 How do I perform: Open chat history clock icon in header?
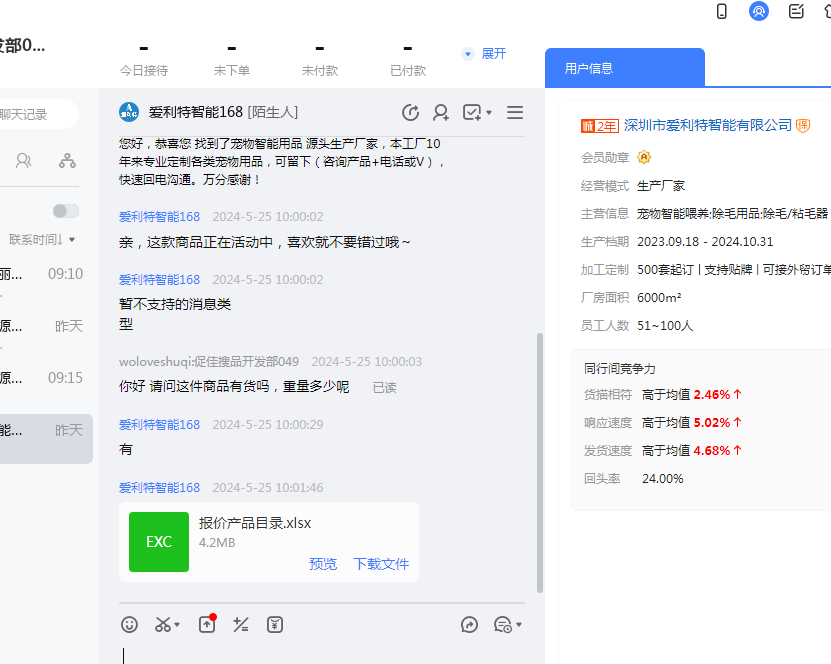410,113
